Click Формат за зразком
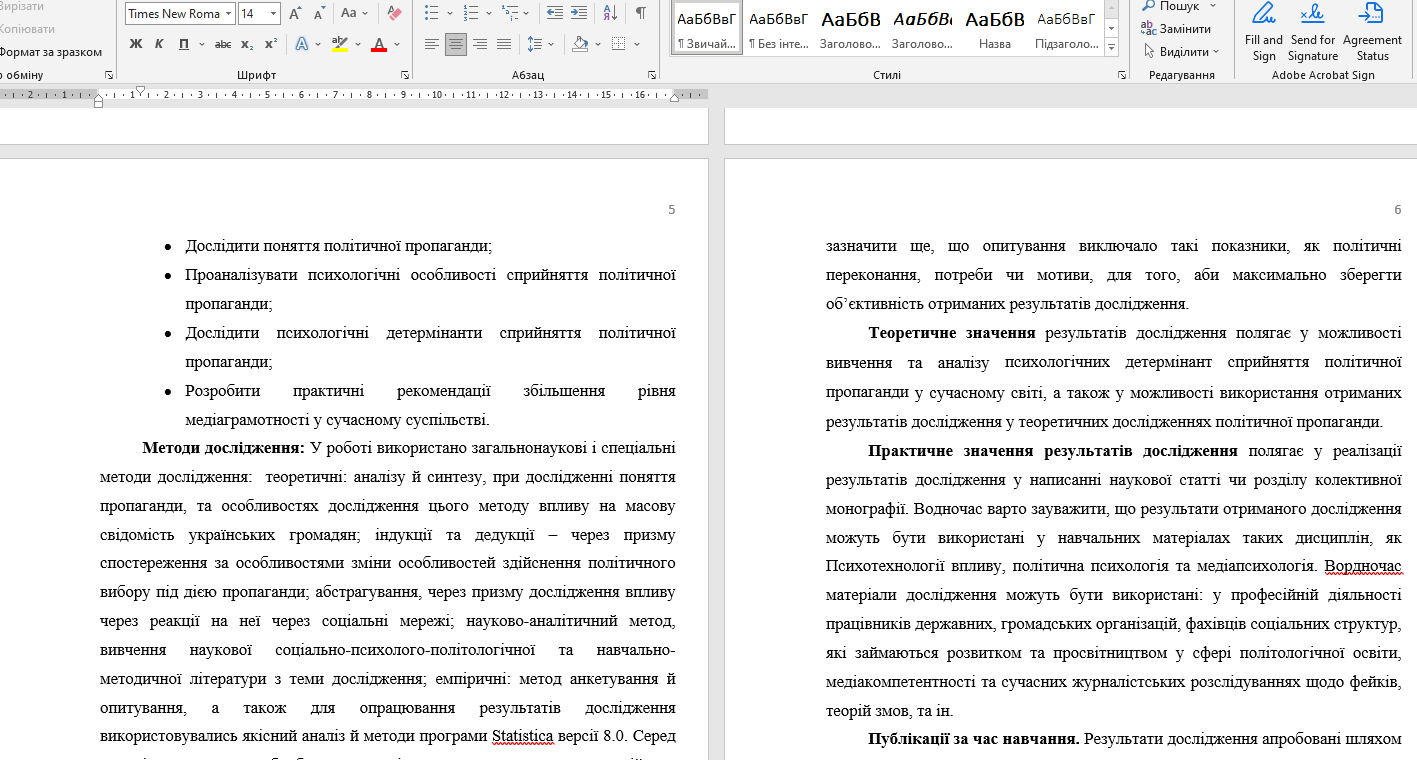 click(50, 52)
